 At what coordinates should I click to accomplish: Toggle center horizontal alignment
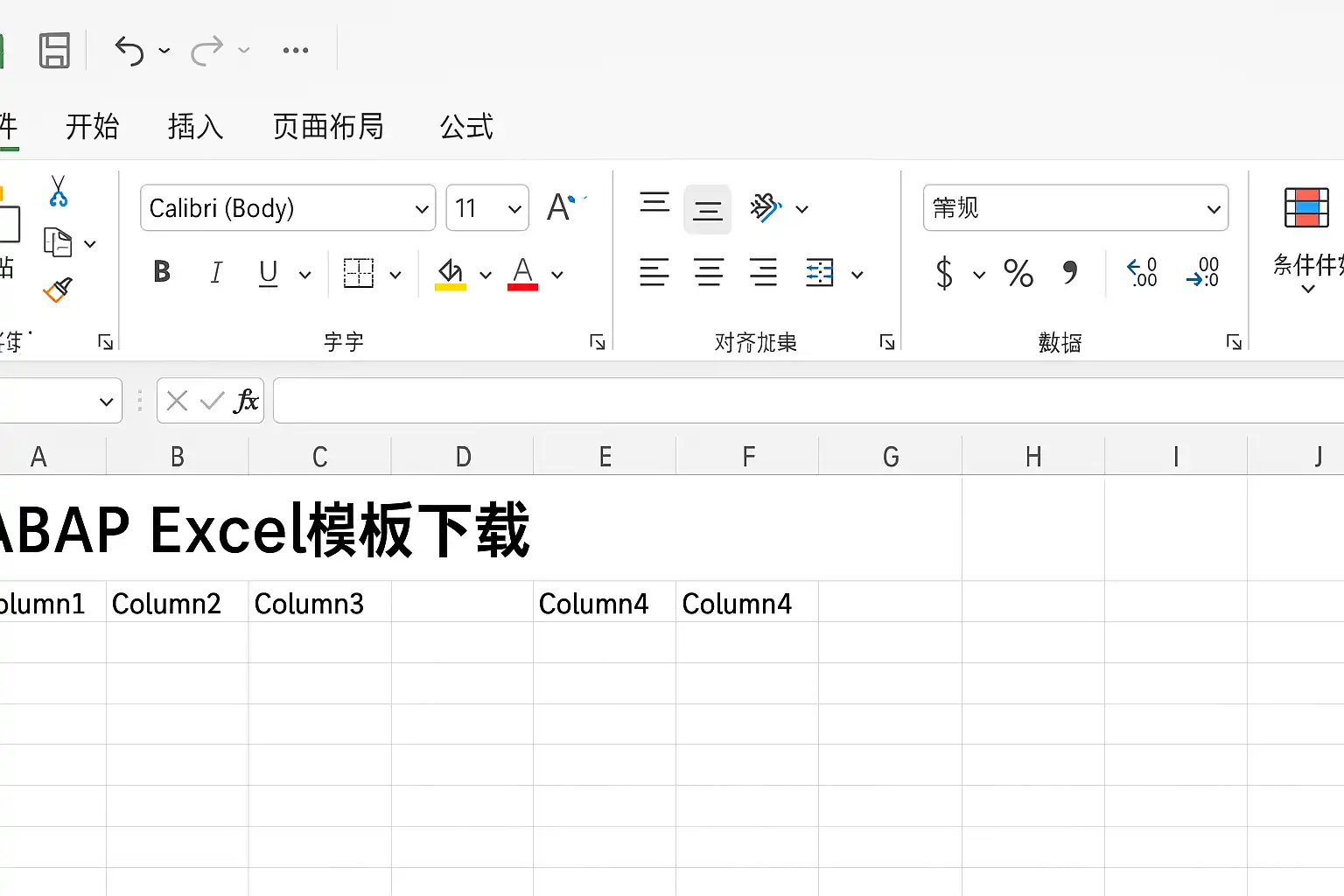[709, 273]
